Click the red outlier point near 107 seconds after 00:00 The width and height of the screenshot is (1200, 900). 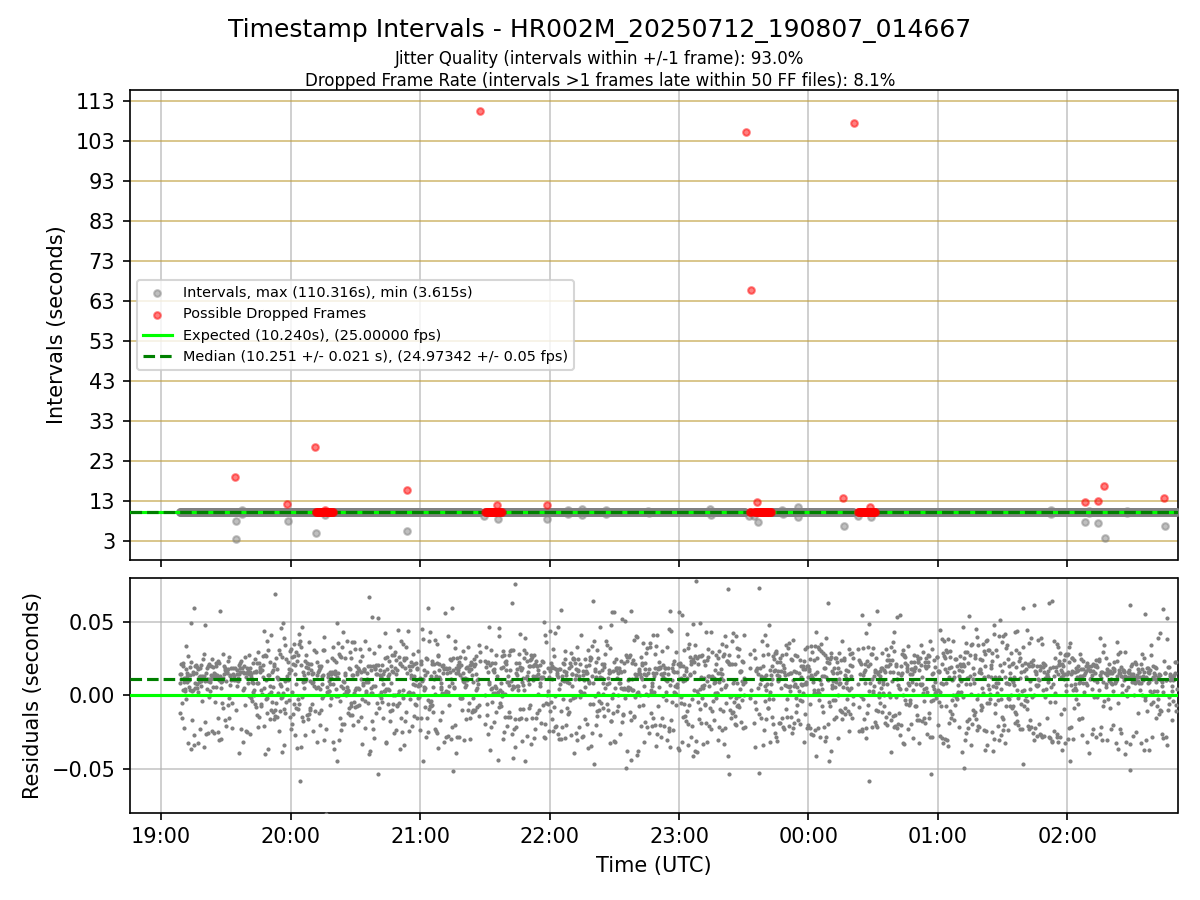click(x=854, y=123)
